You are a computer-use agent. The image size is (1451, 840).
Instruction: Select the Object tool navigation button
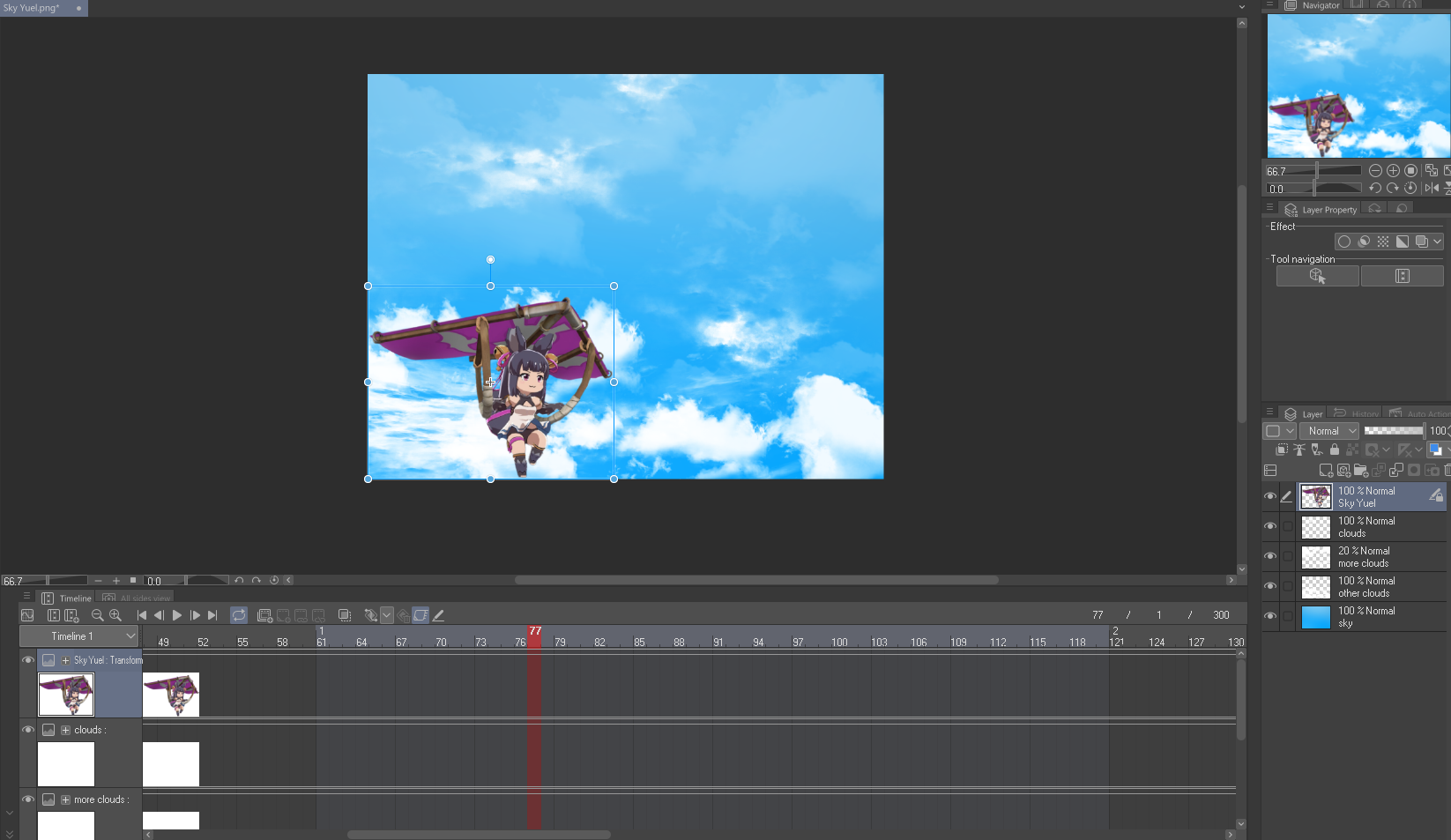[1318, 276]
